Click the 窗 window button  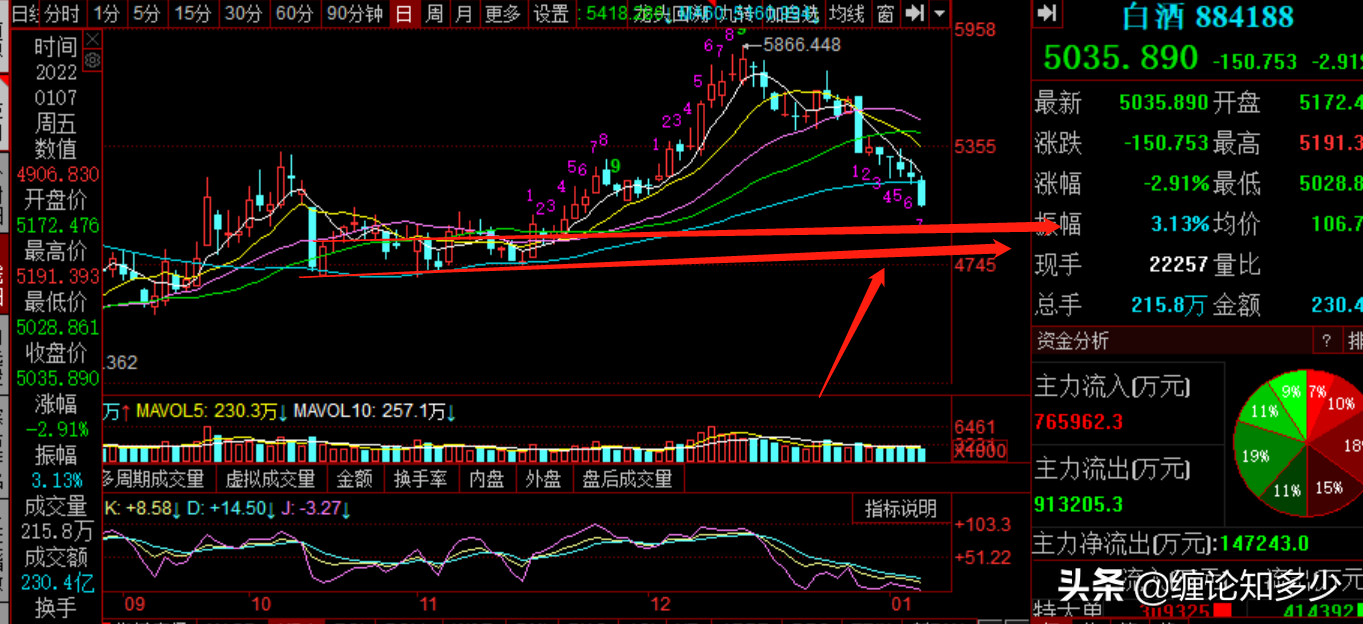tap(885, 13)
